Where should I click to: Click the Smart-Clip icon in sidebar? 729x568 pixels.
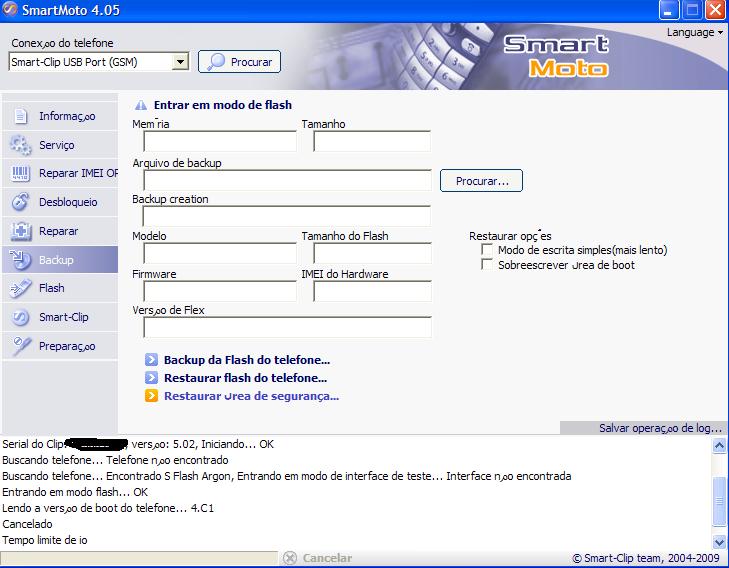20,317
